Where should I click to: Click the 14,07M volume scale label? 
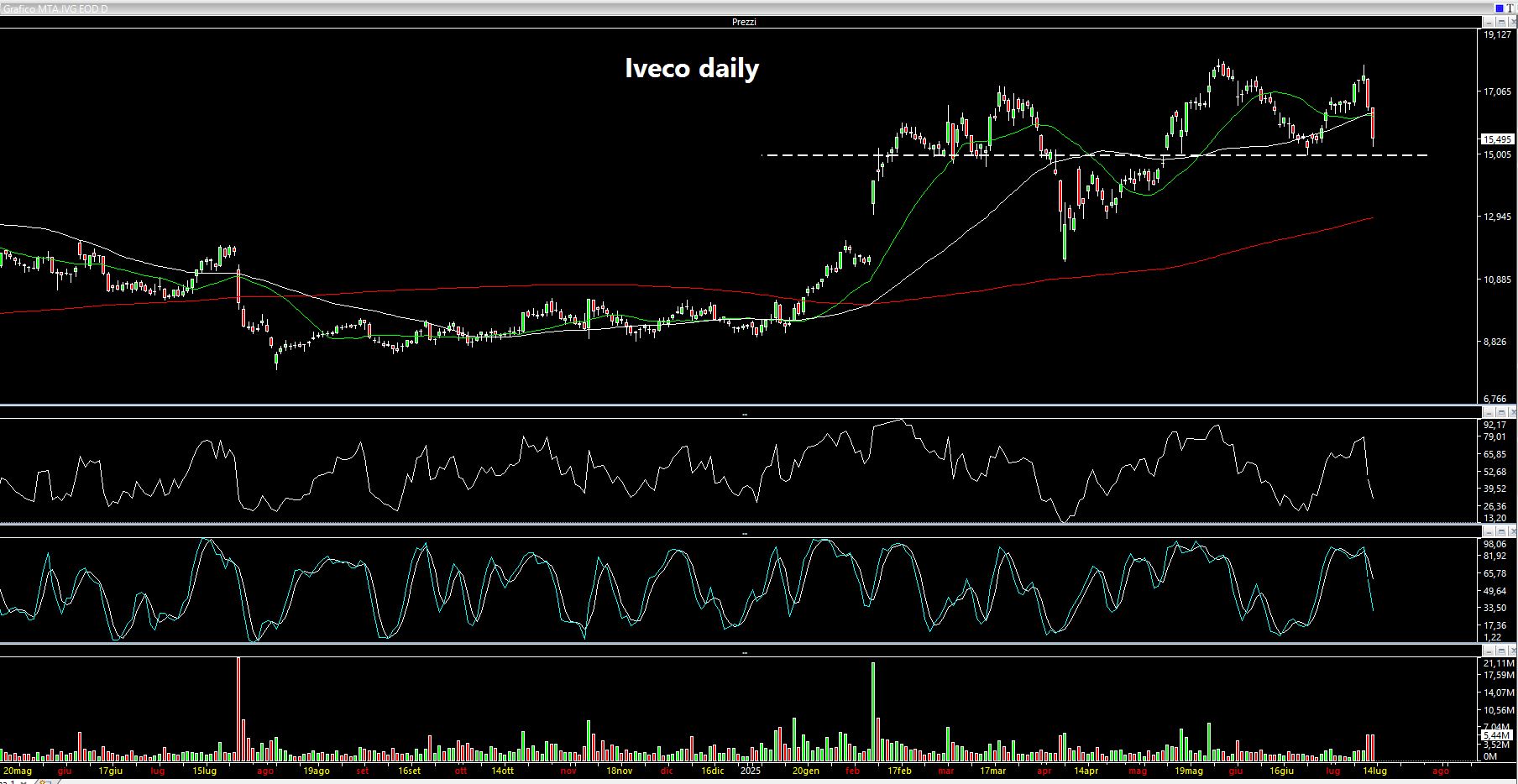1499,693
